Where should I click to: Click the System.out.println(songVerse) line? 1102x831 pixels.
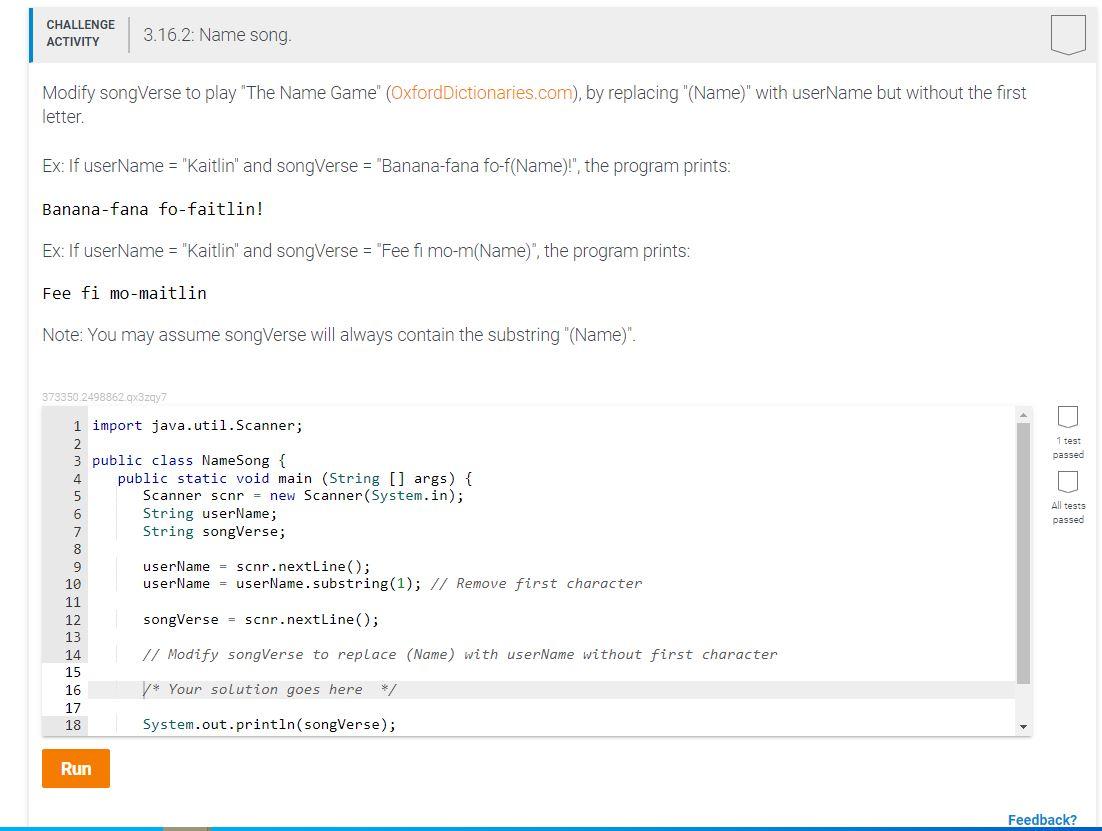pyautogui.click(x=270, y=723)
